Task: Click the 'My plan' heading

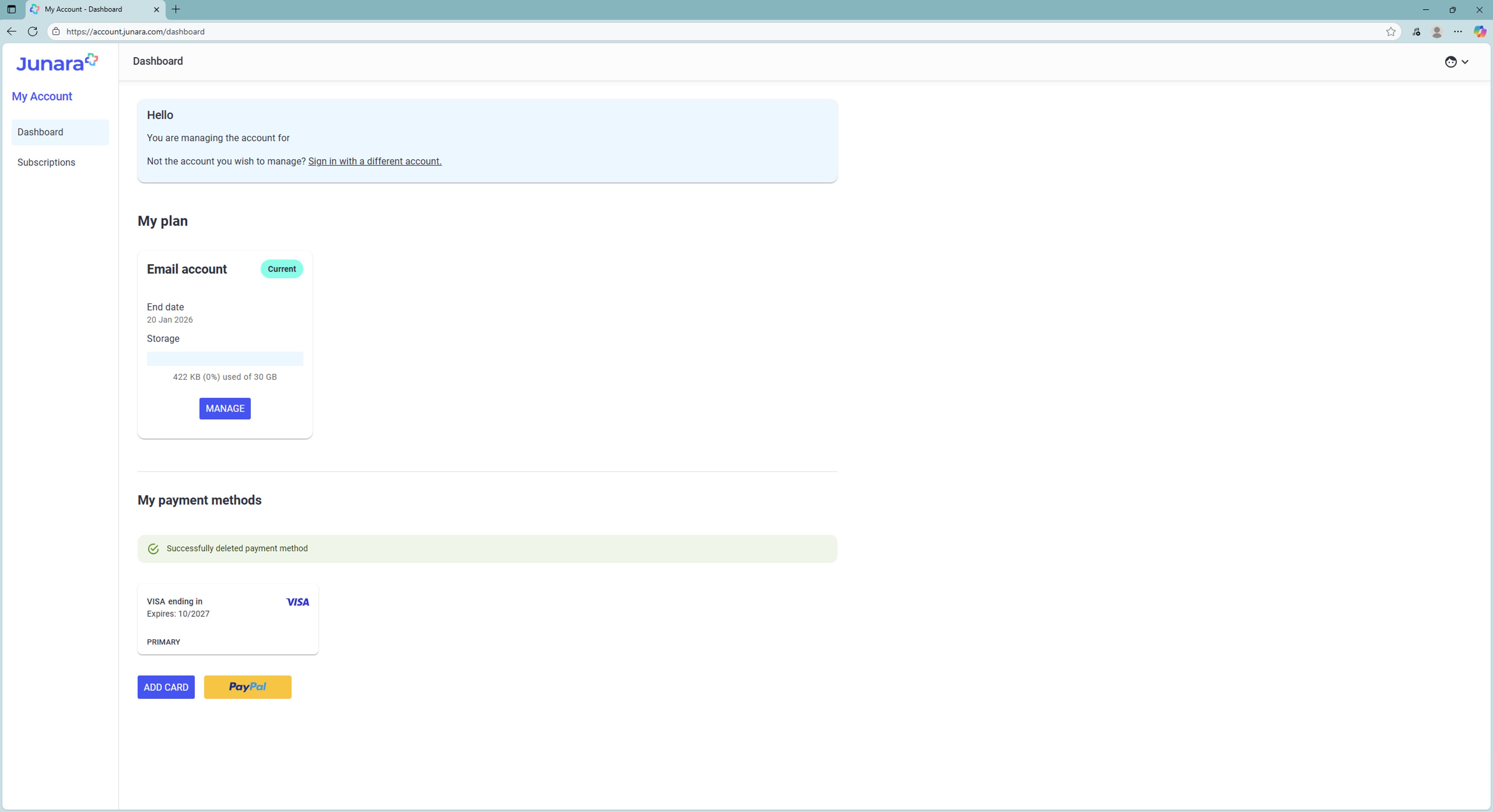Action: click(x=163, y=221)
